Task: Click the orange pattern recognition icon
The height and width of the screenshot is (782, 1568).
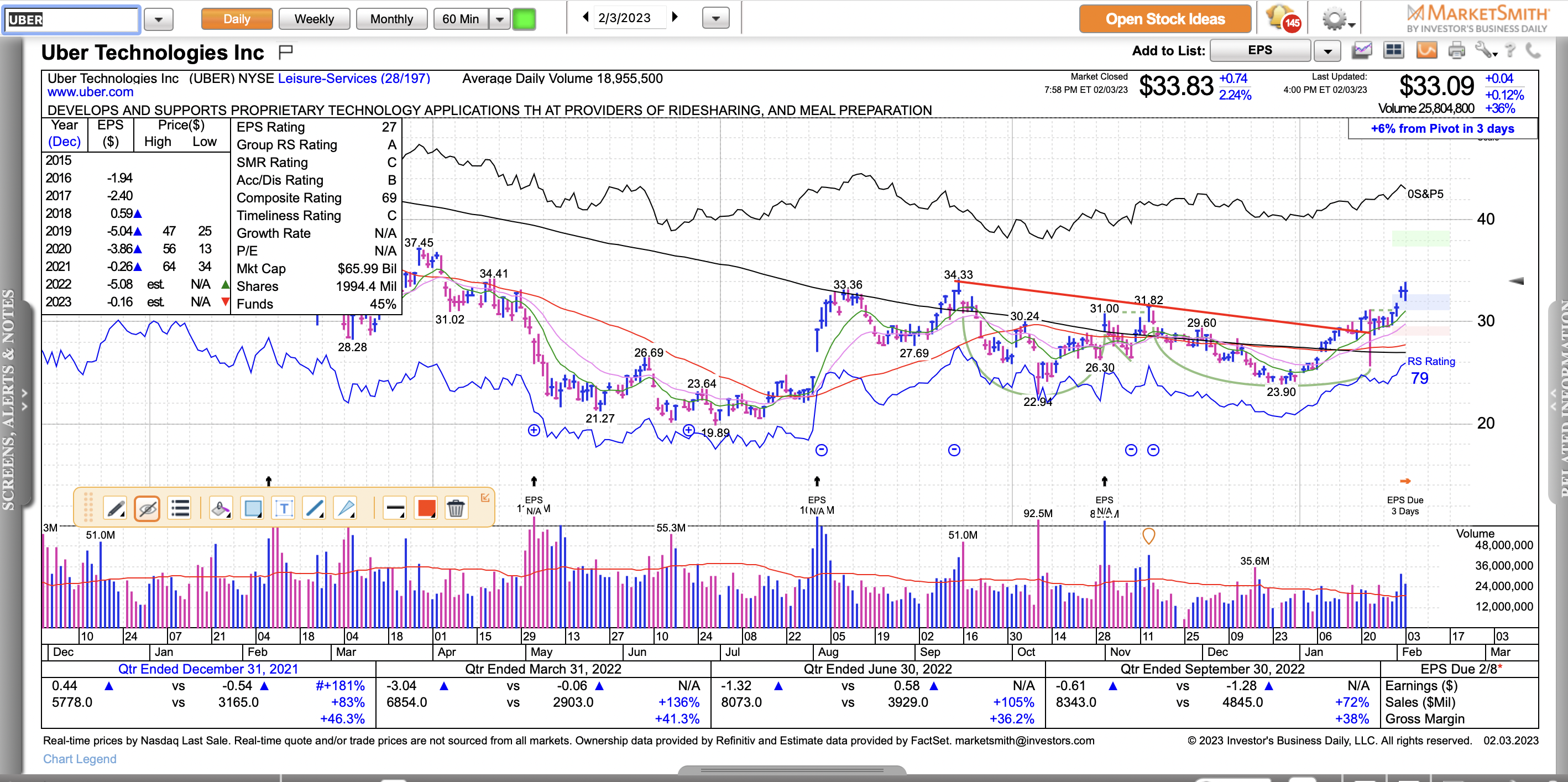Action: point(1426,50)
